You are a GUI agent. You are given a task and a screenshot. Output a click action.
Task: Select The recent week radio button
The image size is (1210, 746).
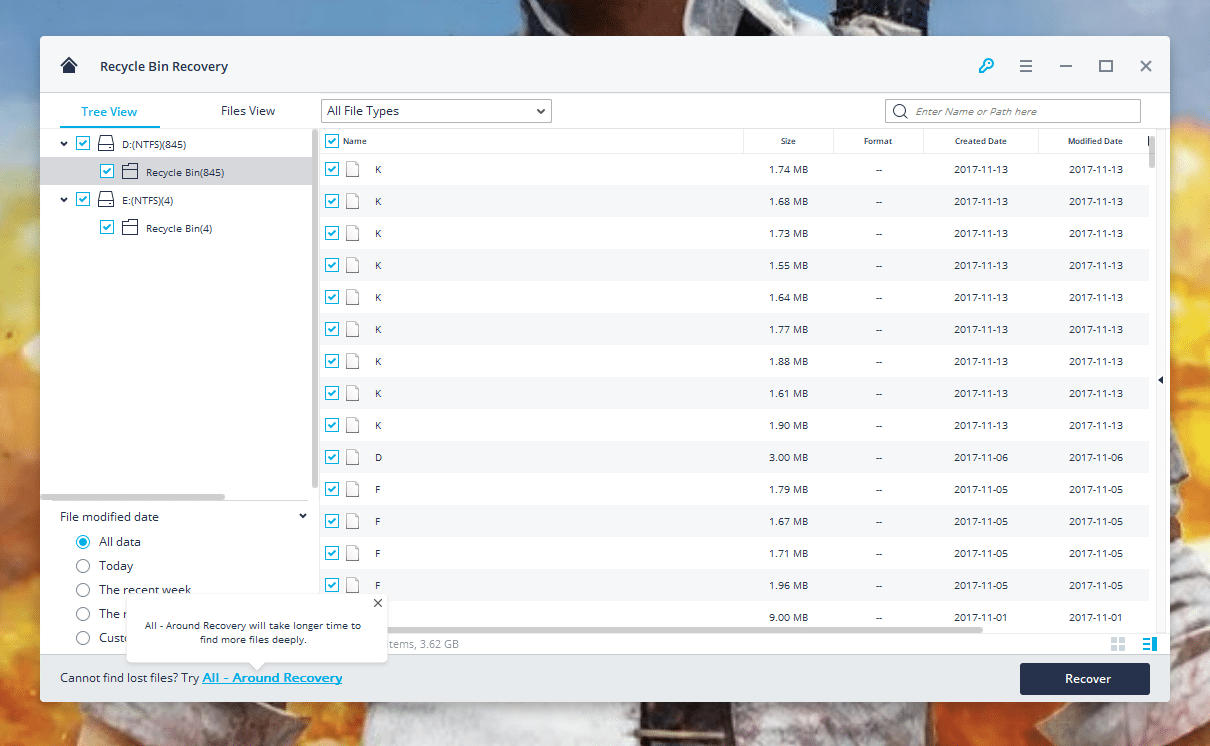point(83,590)
